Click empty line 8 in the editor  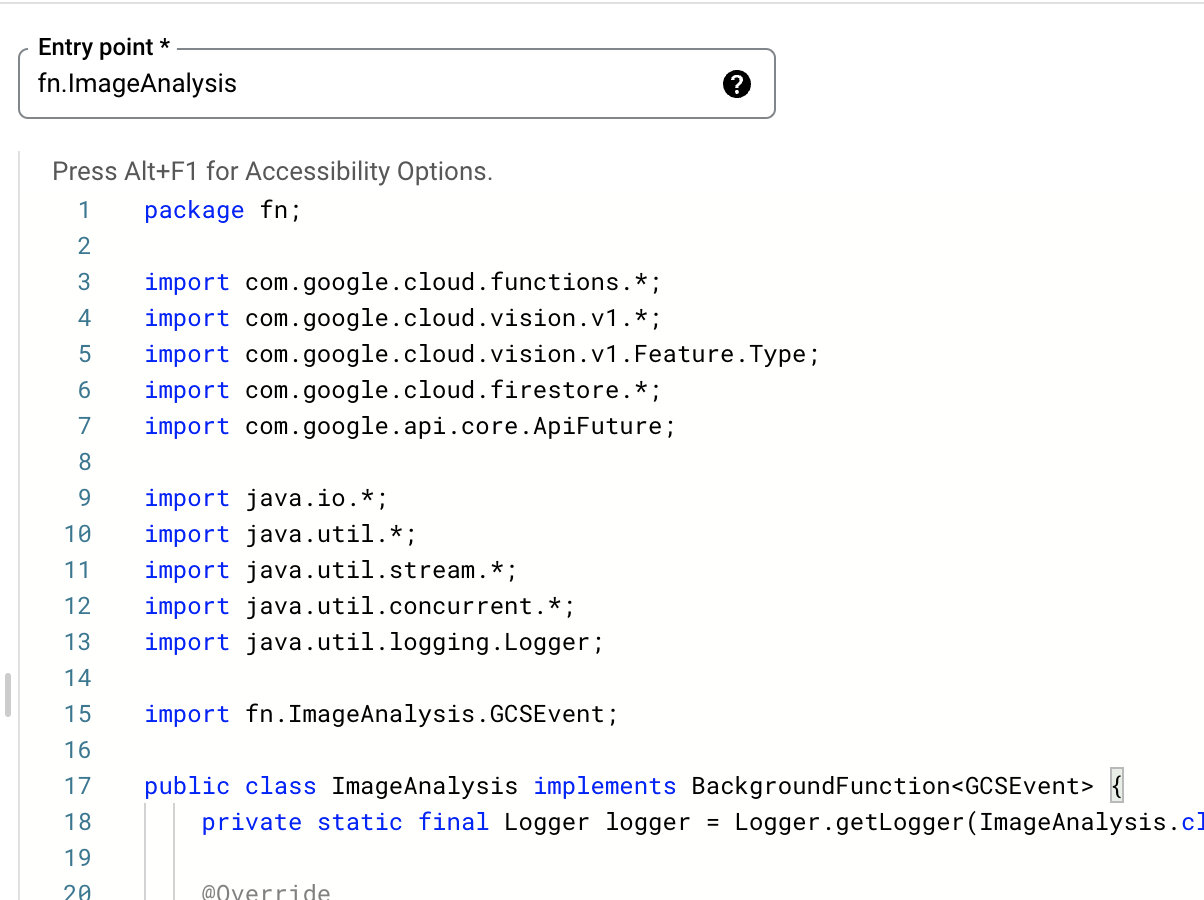pos(400,462)
